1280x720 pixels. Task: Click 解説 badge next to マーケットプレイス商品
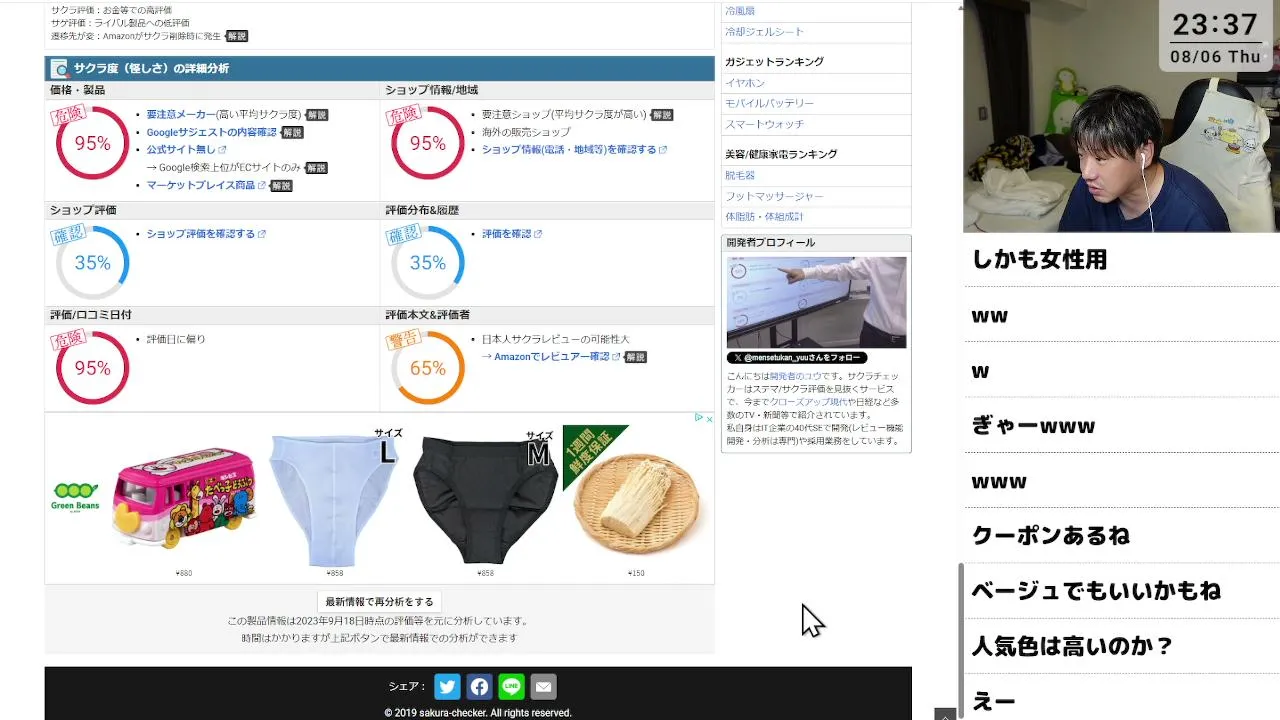(281, 186)
